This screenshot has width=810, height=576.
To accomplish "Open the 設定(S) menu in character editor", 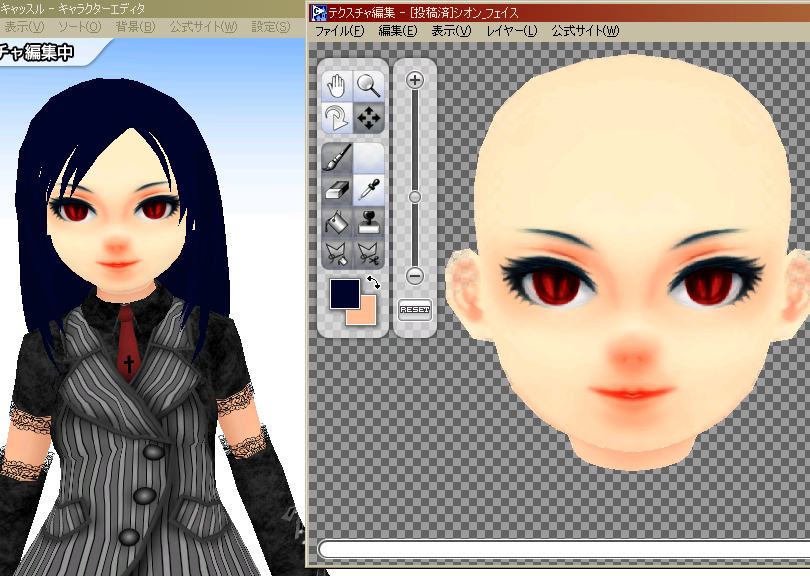I will (271, 27).
